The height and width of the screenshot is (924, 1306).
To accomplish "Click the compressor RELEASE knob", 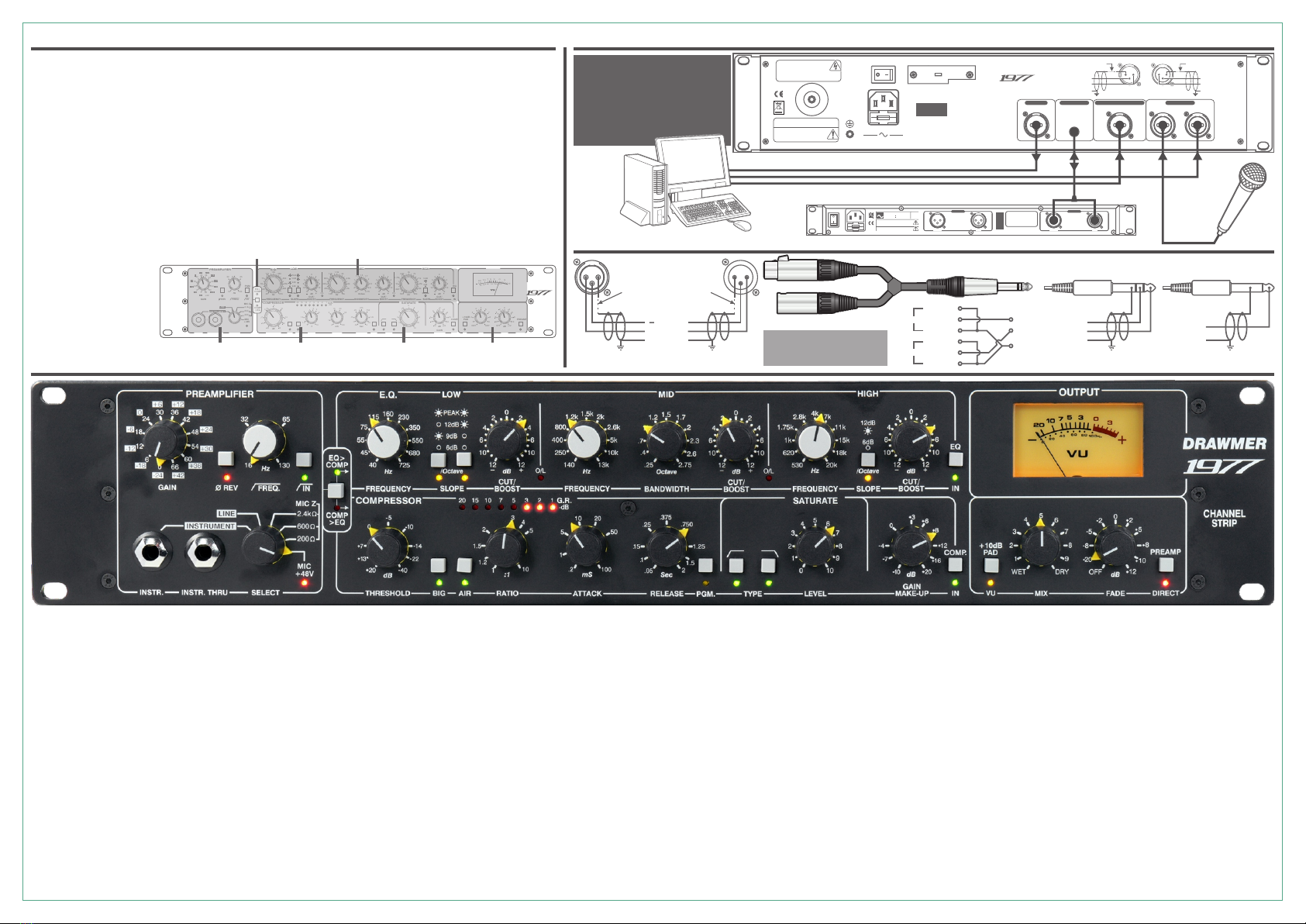I will pos(666,547).
